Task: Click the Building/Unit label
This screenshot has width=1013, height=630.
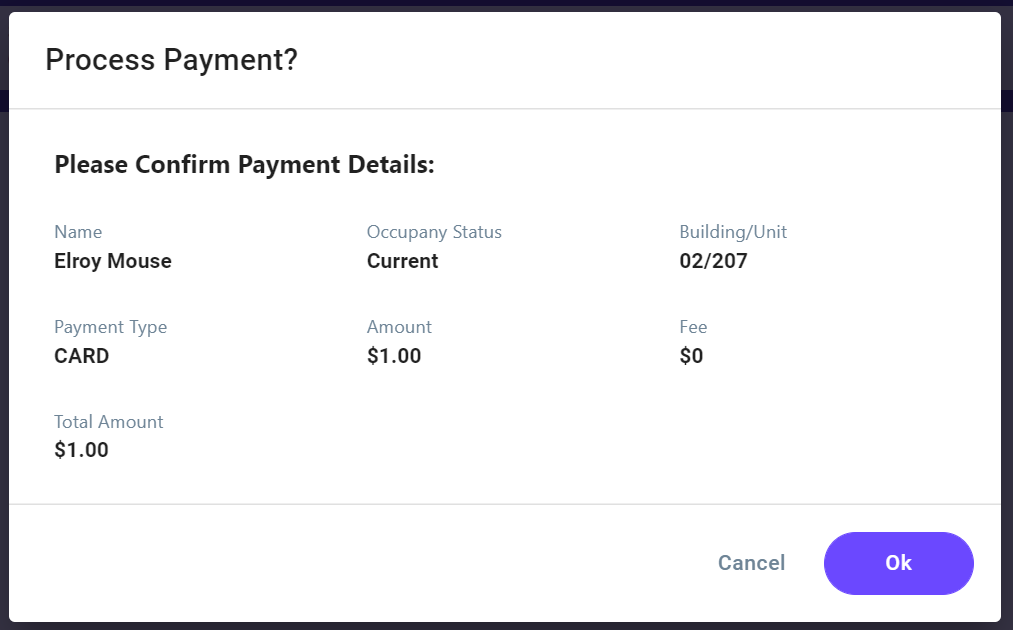Action: (733, 232)
